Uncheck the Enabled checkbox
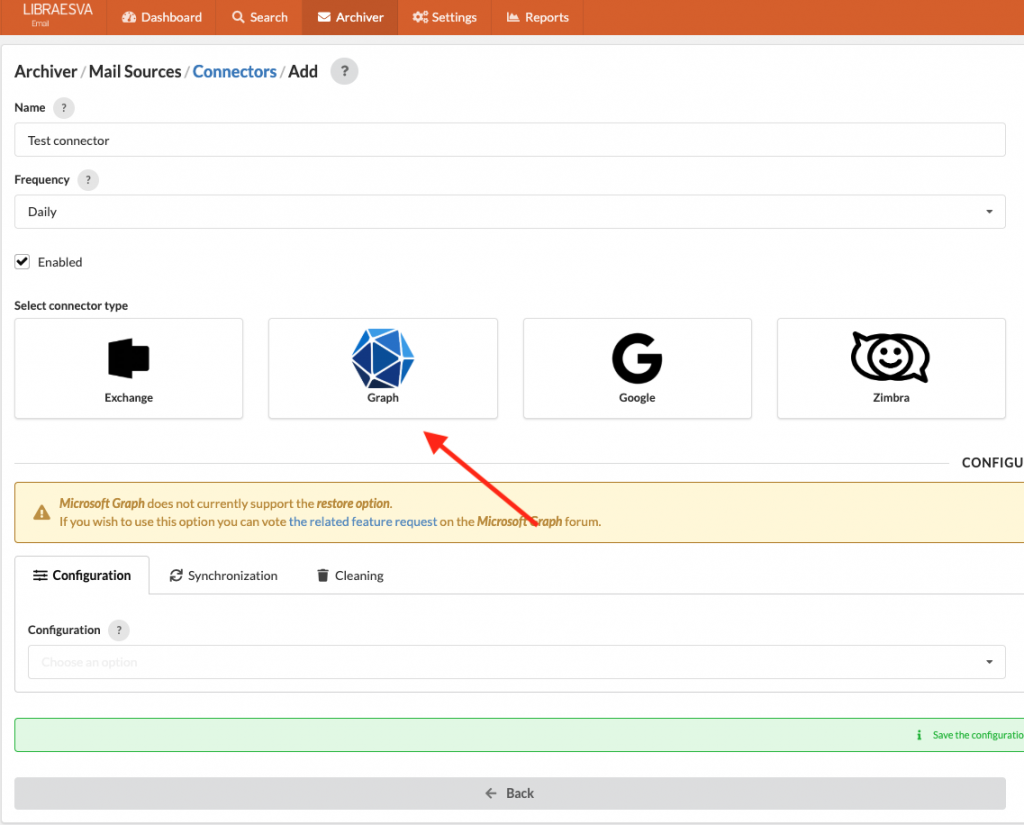 pos(22,262)
